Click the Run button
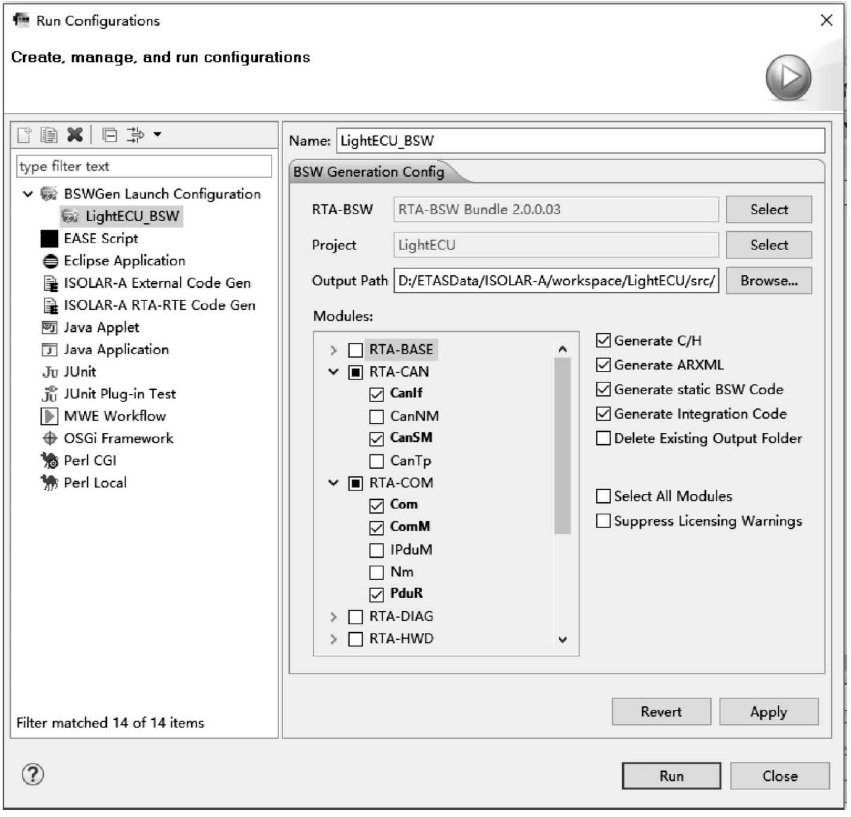The image size is (851, 817). 673,778
